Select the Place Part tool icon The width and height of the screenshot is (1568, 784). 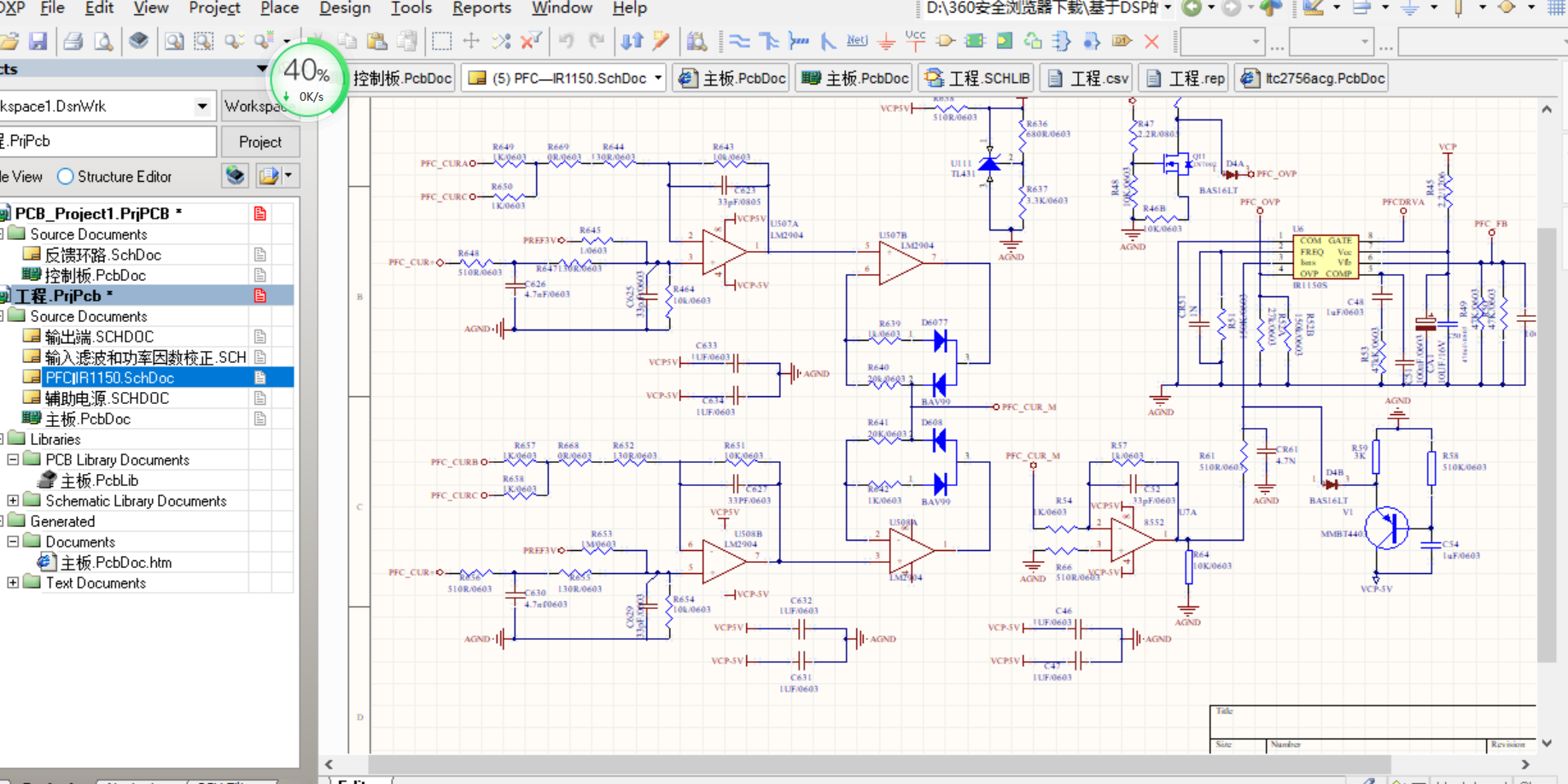click(945, 41)
